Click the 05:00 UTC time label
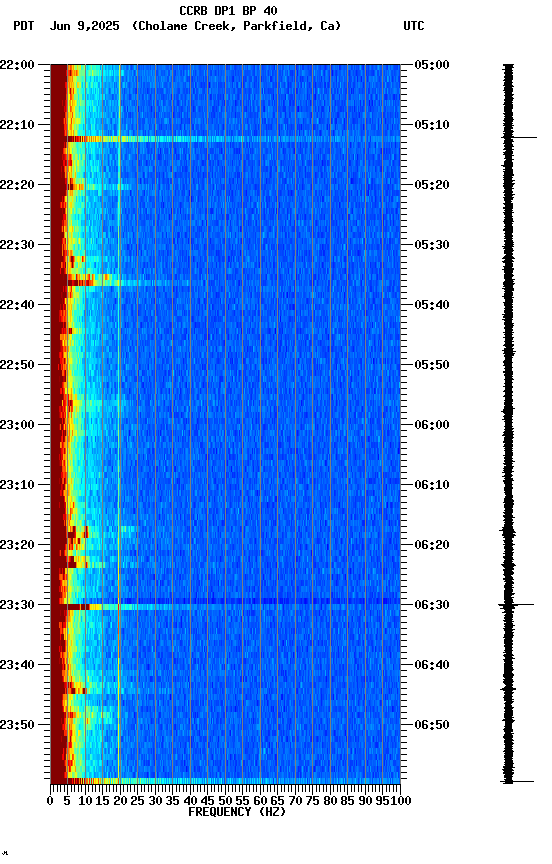 tap(432, 65)
